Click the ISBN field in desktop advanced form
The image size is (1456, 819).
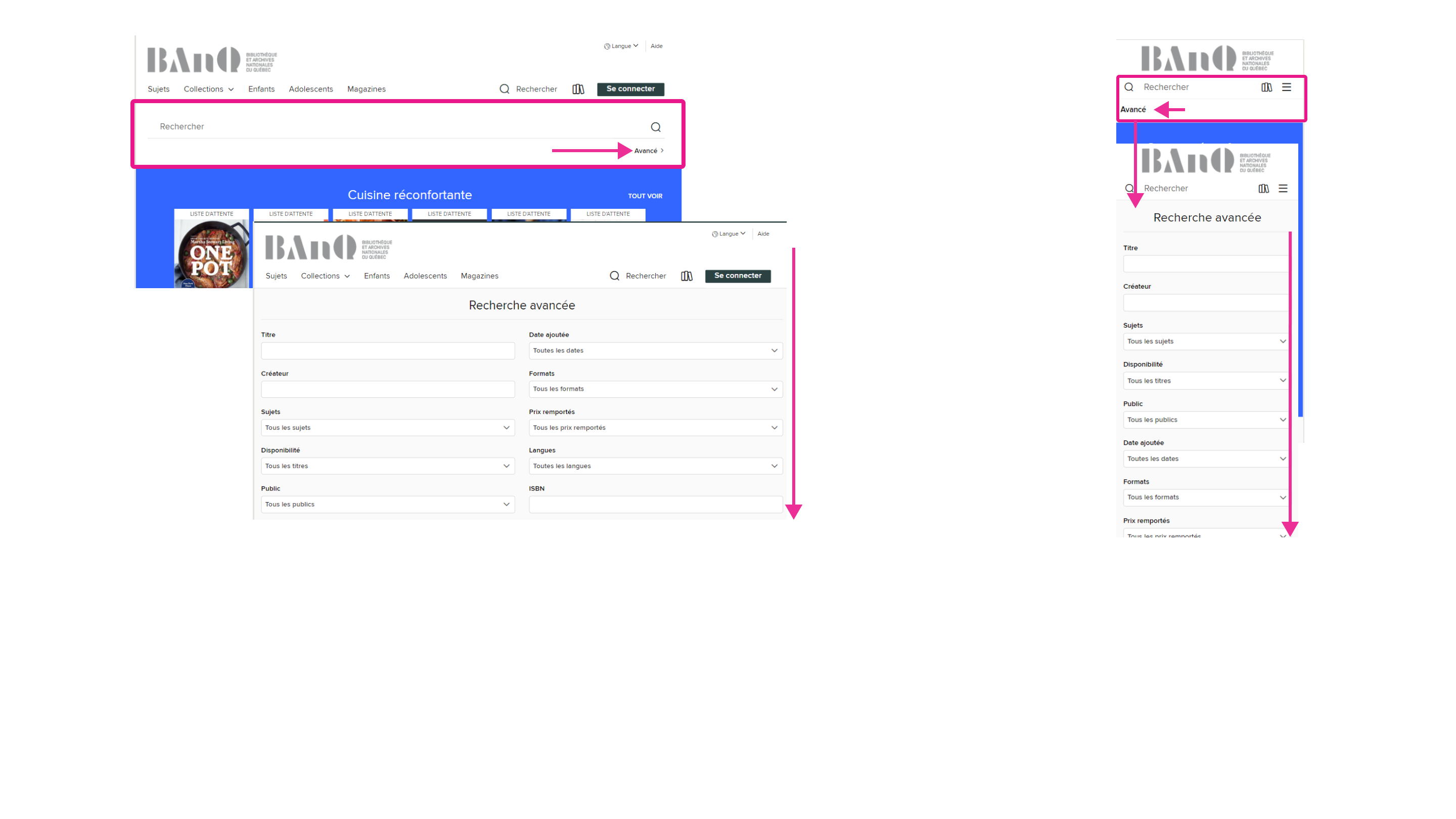656,504
